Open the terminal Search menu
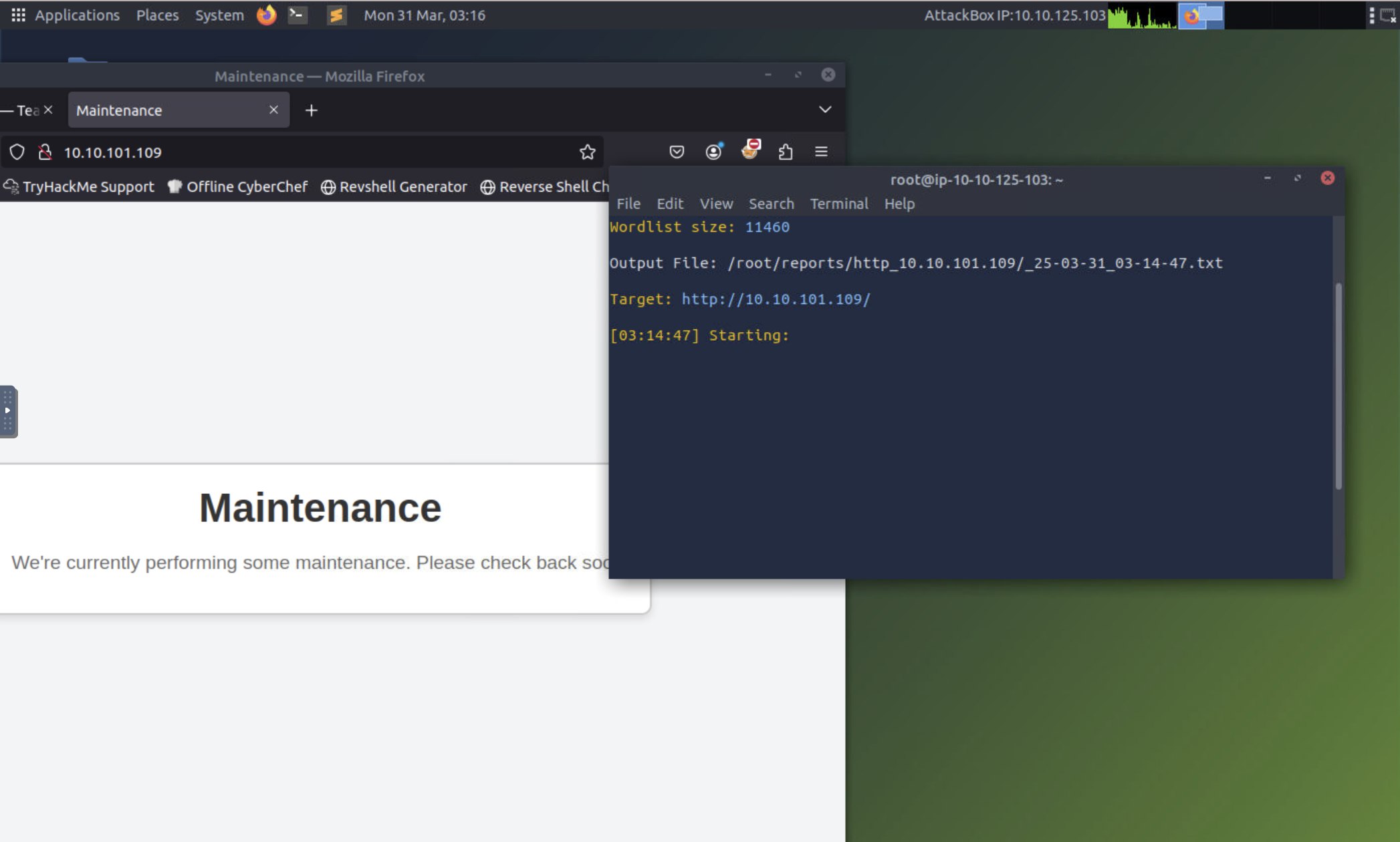 [771, 204]
